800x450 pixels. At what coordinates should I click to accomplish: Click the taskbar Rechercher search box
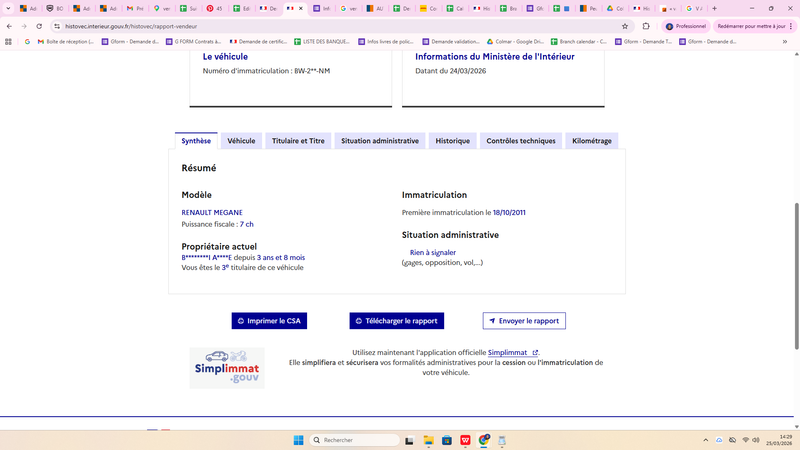coord(355,440)
